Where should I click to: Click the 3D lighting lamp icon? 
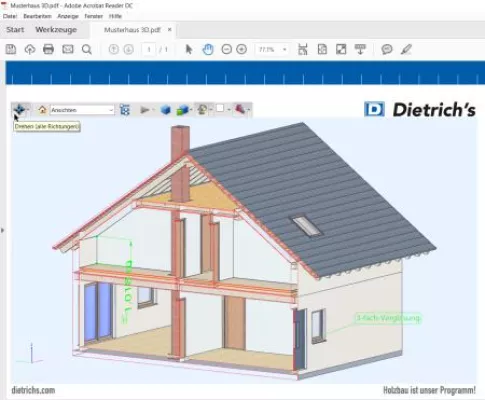[202, 109]
